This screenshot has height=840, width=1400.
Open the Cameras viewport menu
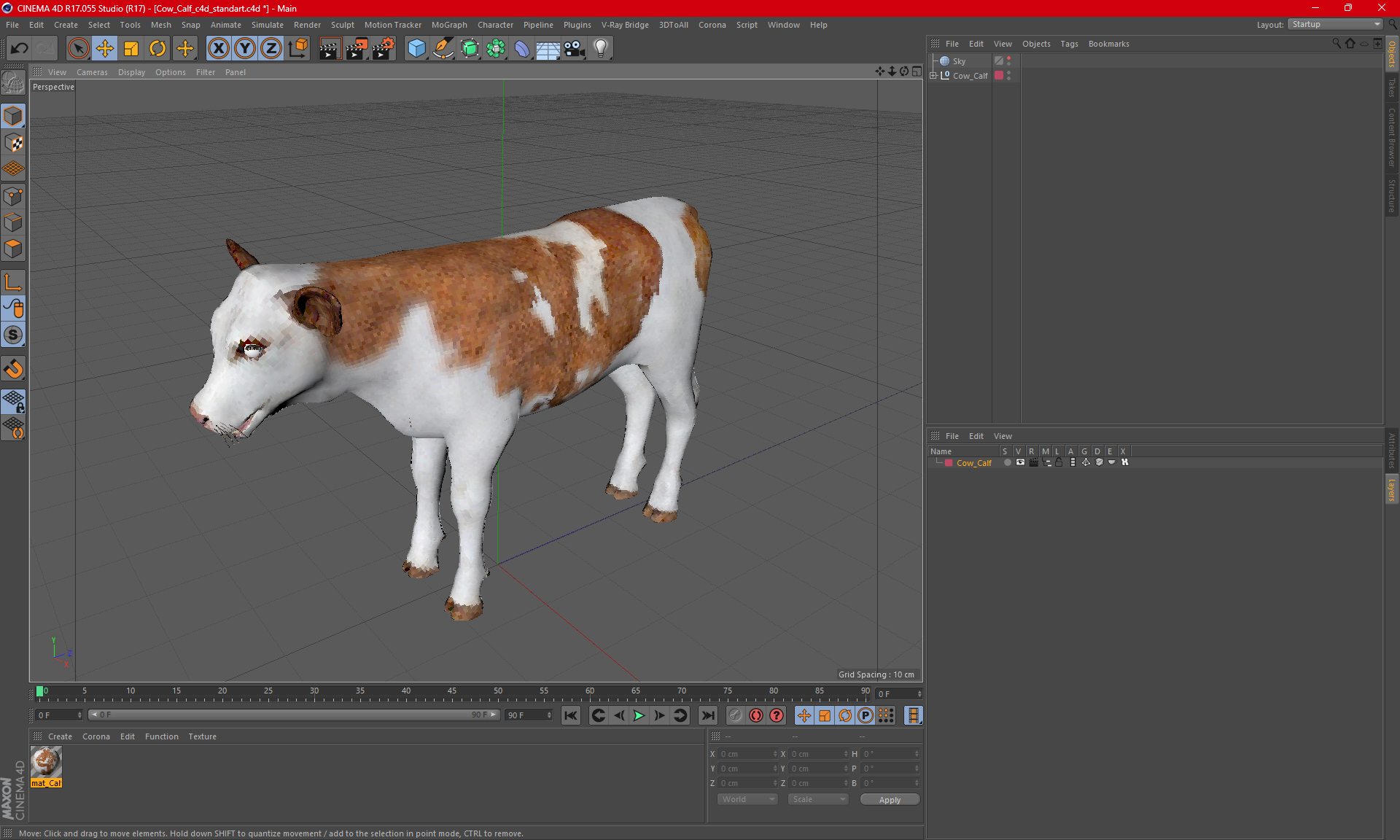(x=92, y=72)
